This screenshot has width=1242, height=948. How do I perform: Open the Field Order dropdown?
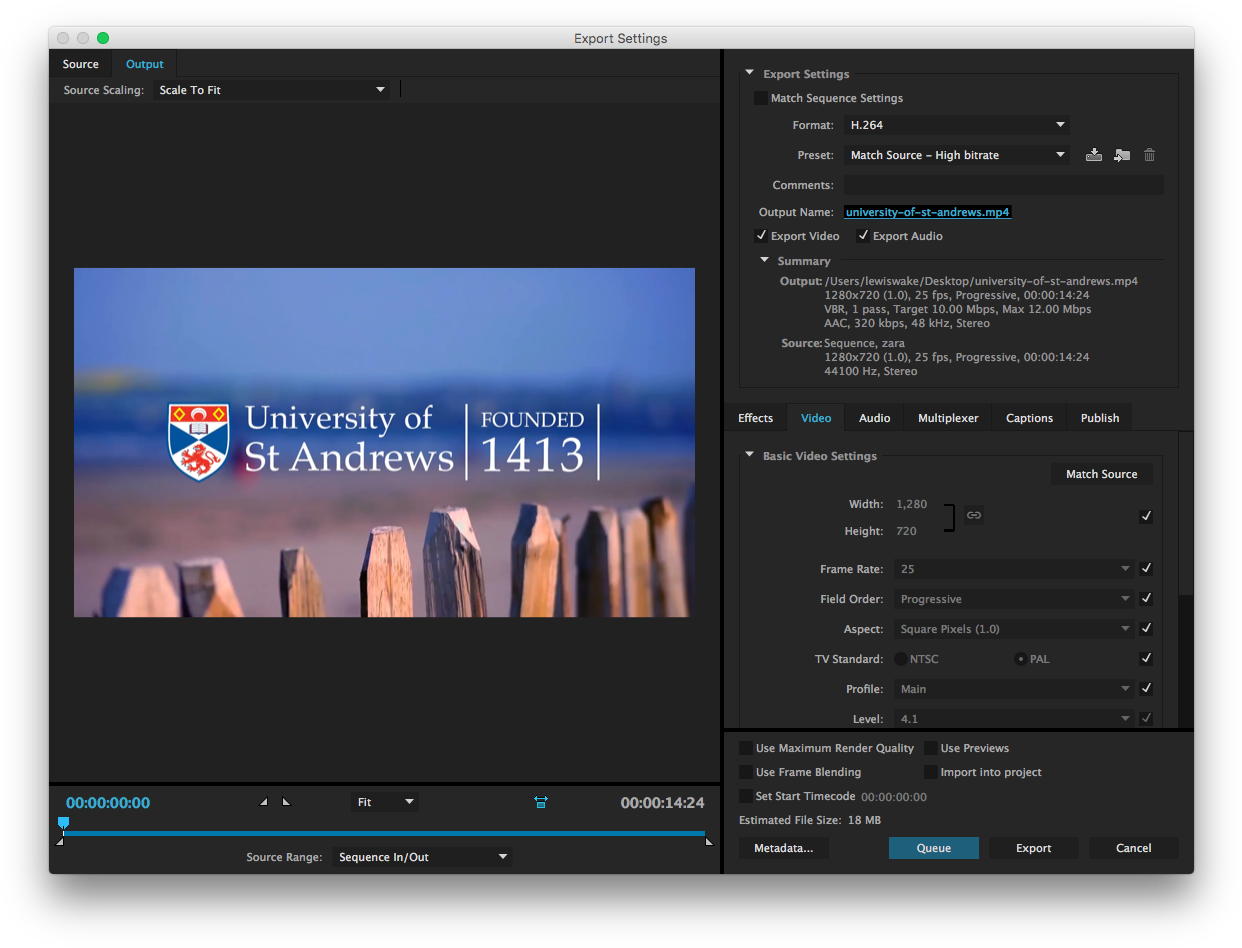point(1014,598)
